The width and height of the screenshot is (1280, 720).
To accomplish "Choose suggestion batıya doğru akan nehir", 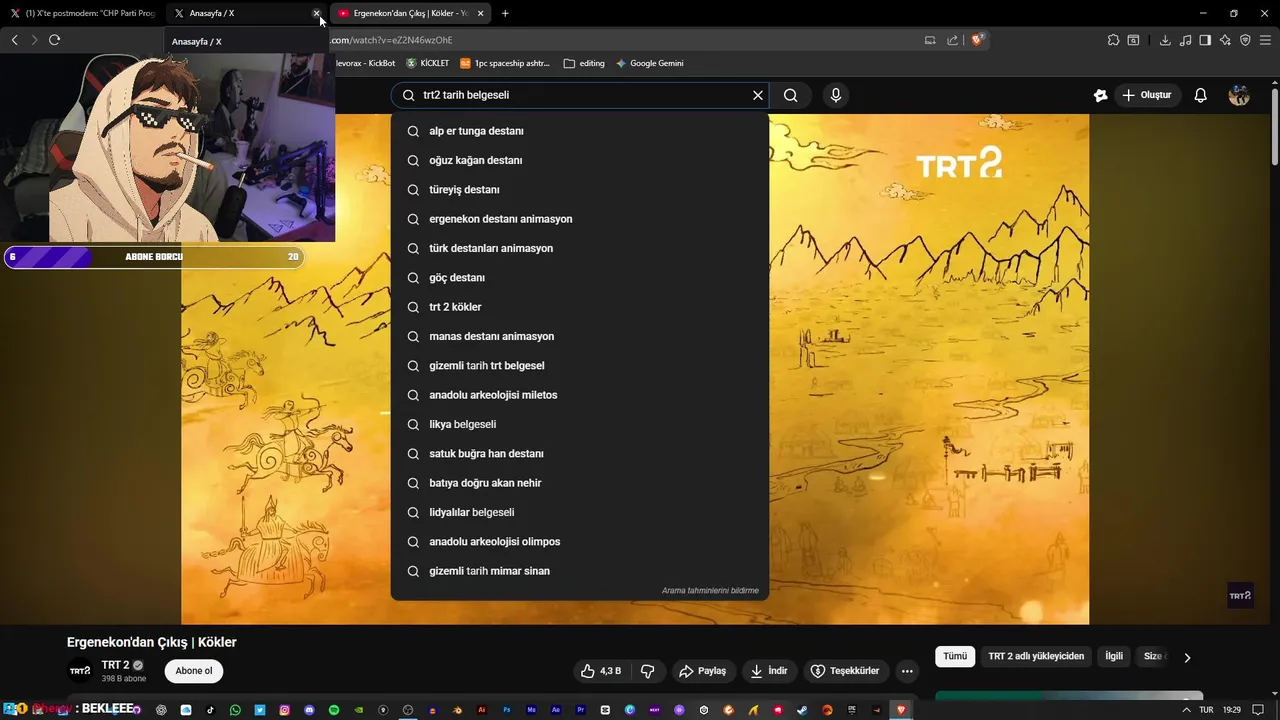I will [x=580, y=483].
